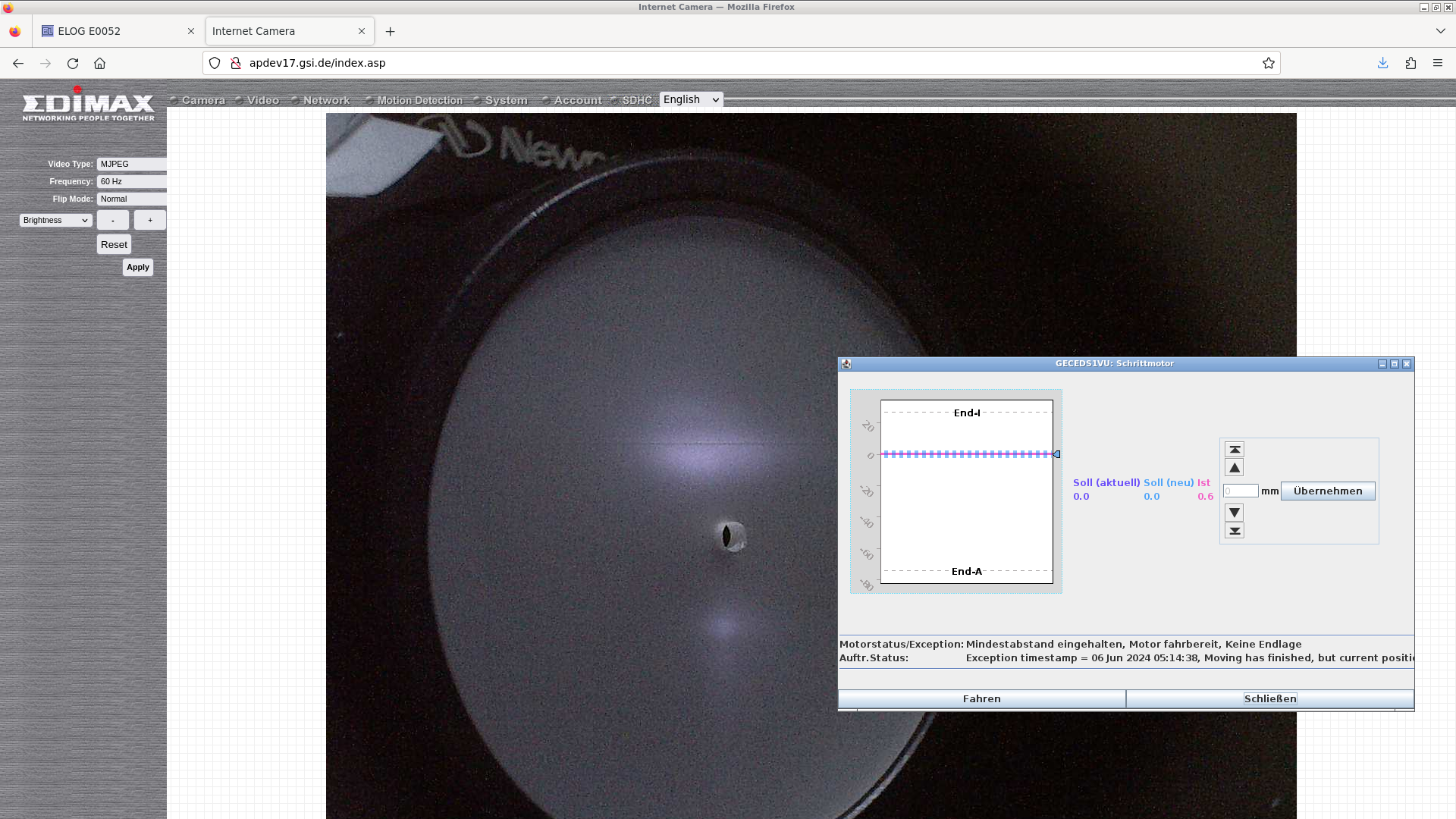Minimize the Schrittmotor window
This screenshot has width=1456, height=819.
point(1382,364)
